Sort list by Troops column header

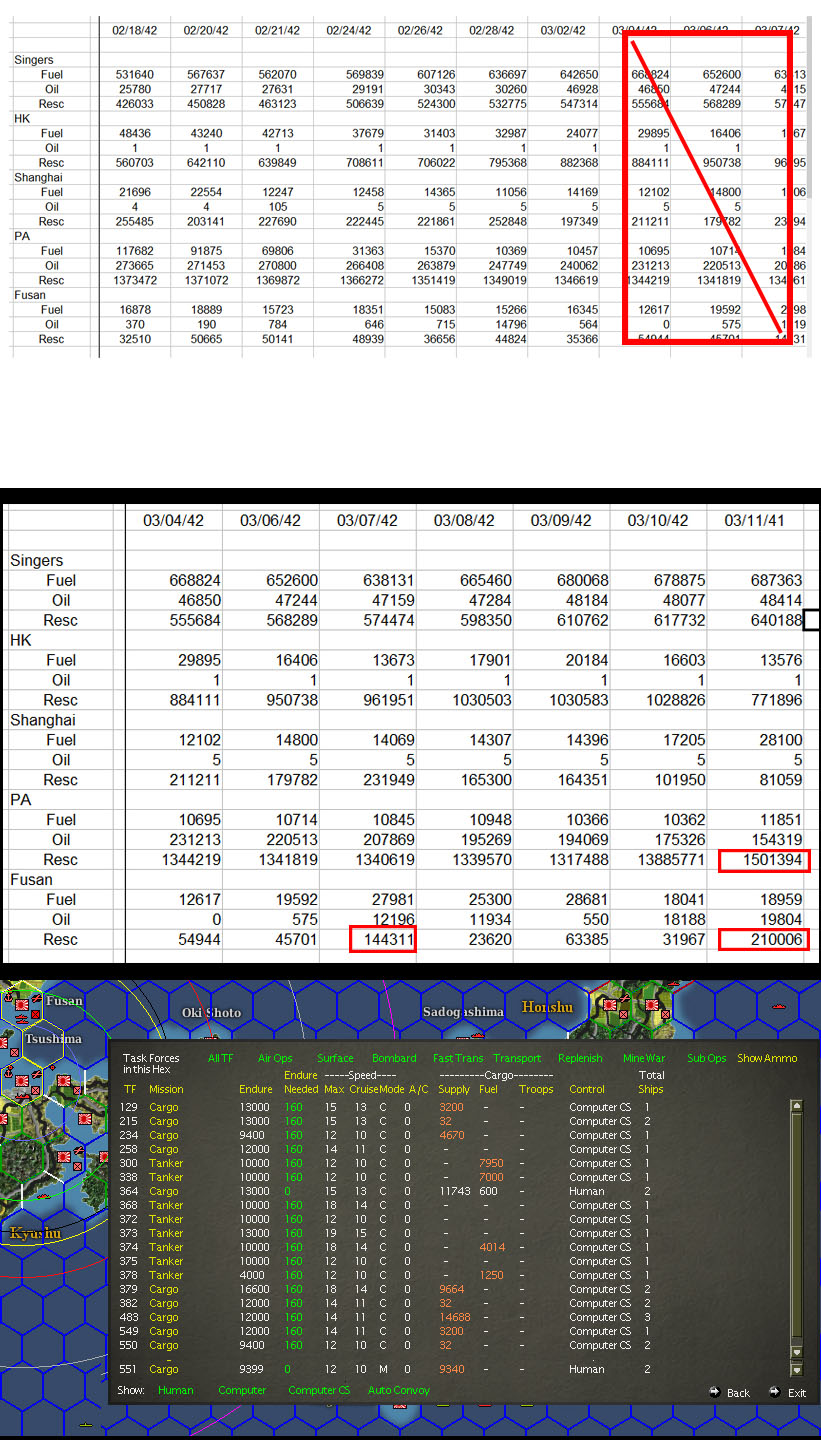536,1089
